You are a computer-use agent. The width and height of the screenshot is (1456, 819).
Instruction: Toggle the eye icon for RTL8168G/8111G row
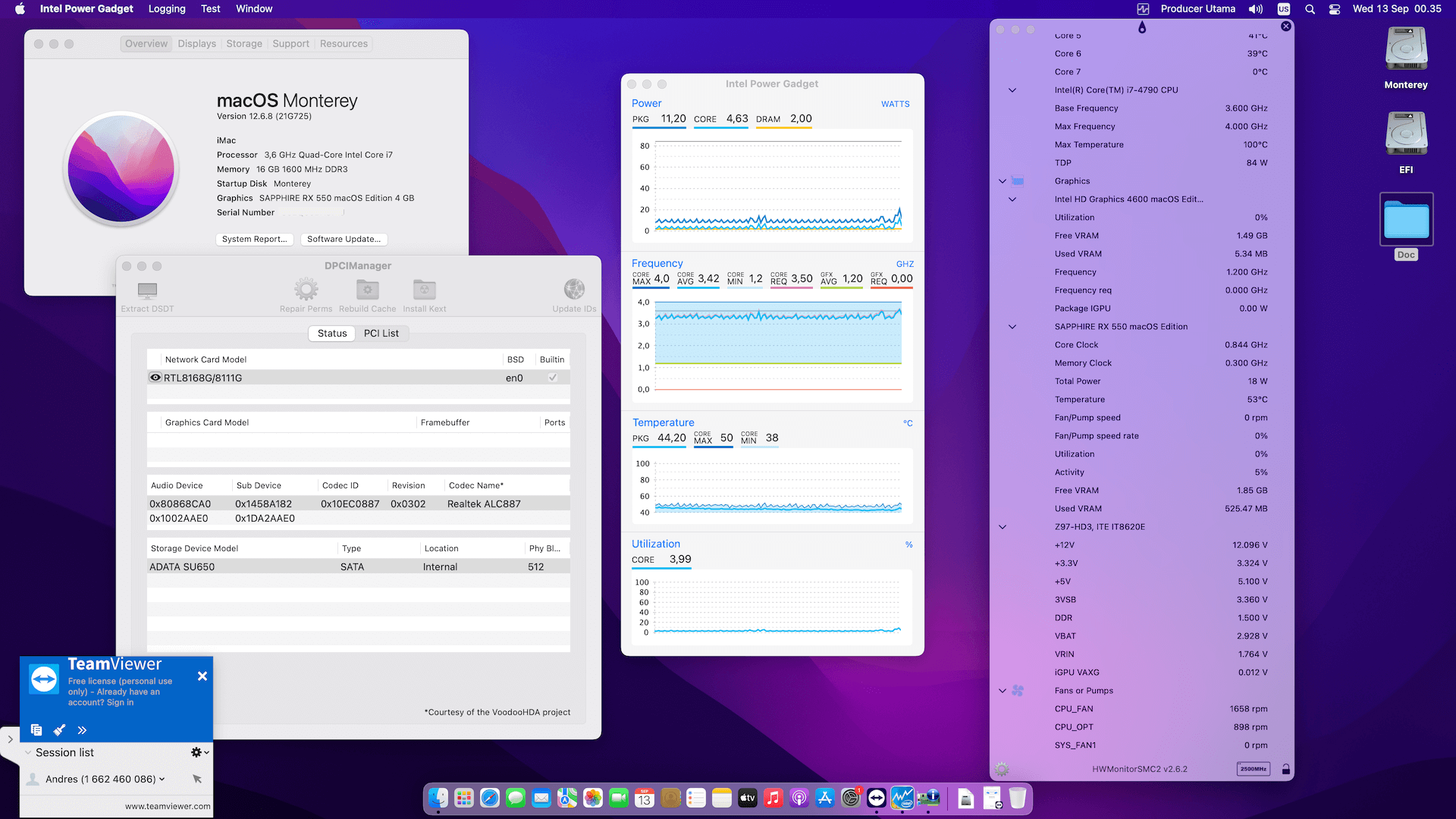155,378
